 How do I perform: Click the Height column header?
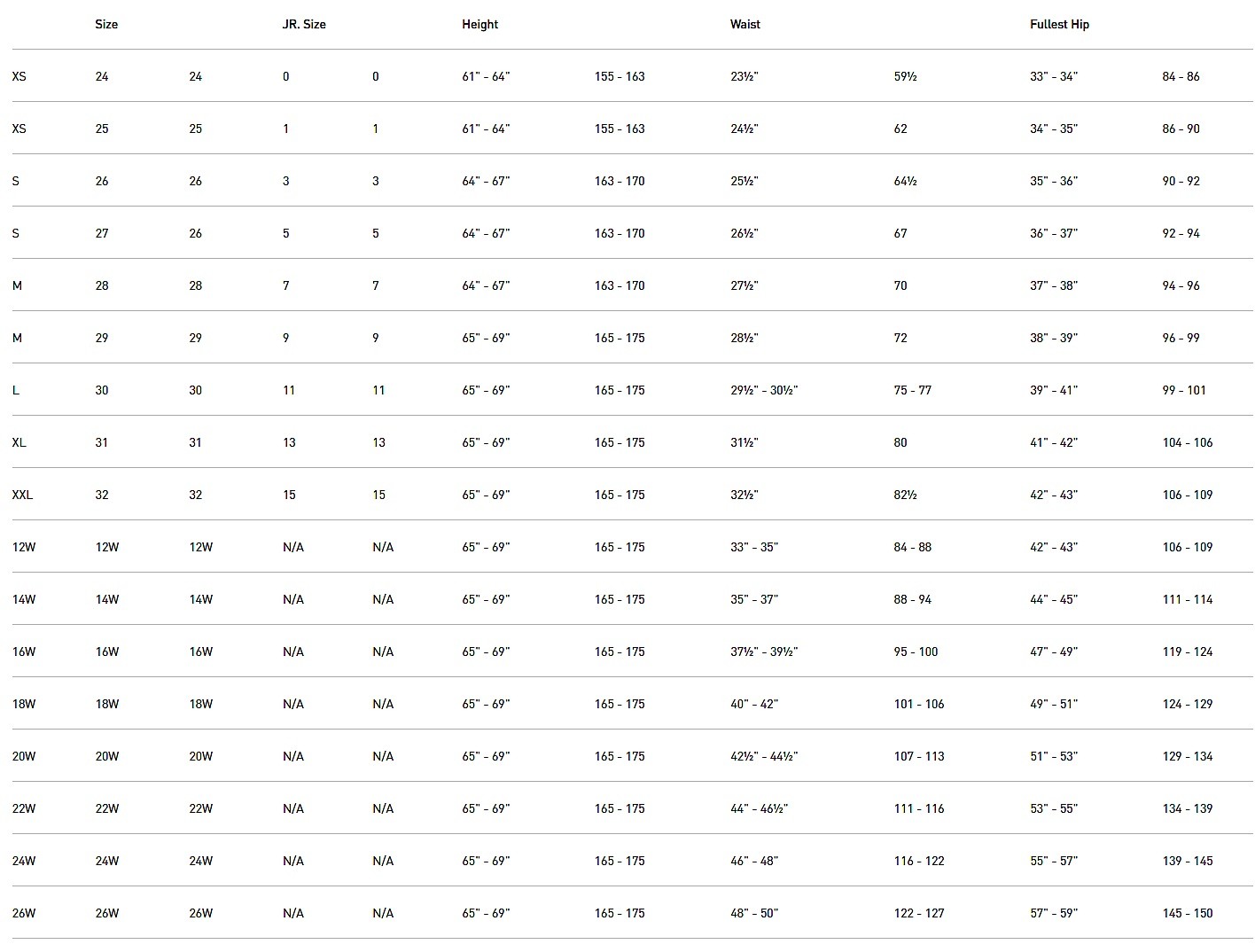click(x=479, y=25)
